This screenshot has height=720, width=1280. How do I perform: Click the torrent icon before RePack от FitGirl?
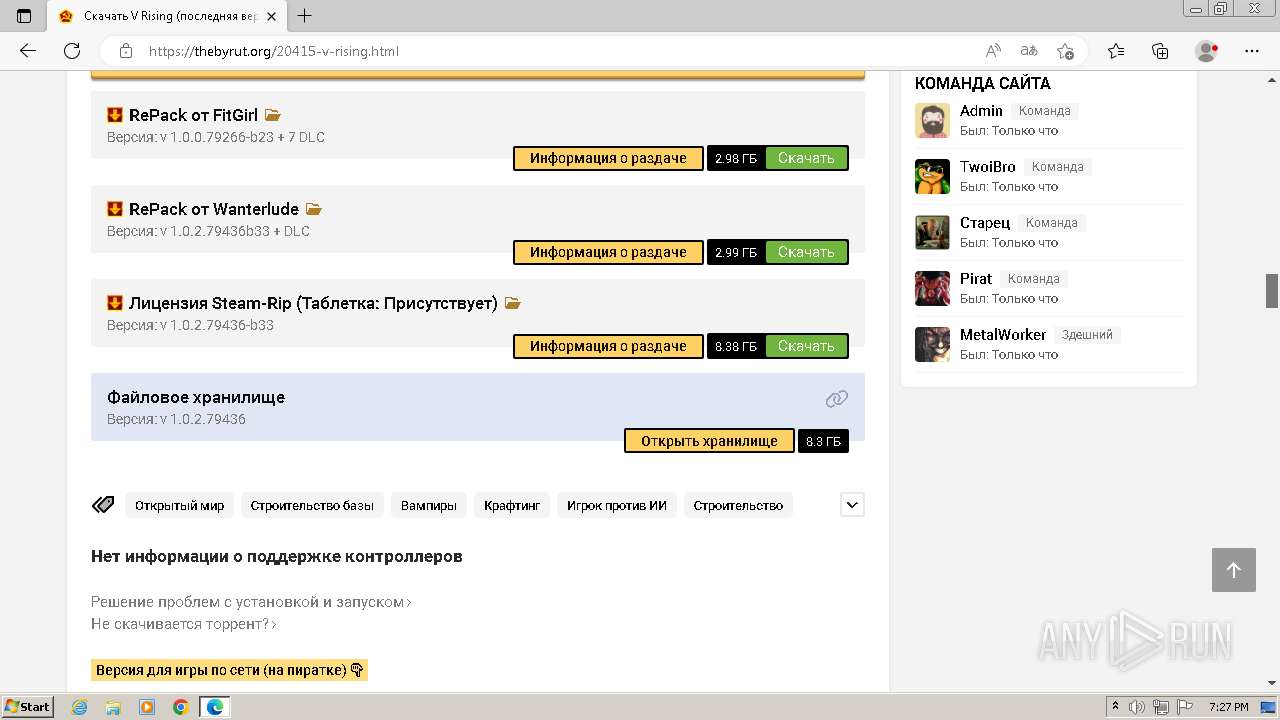pos(115,115)
